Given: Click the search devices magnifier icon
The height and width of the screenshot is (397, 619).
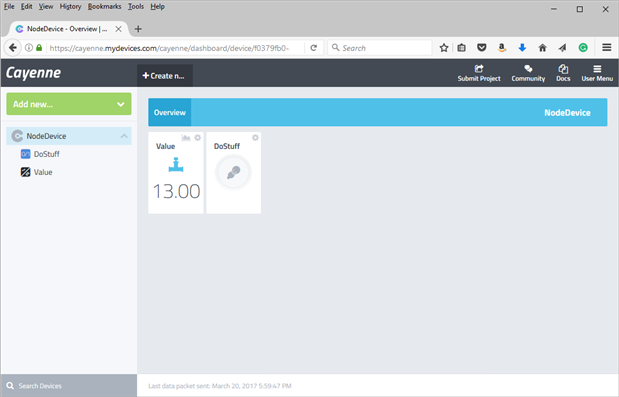Looking at the screenshot, I should pyautogui.click(x=10, y=386).
